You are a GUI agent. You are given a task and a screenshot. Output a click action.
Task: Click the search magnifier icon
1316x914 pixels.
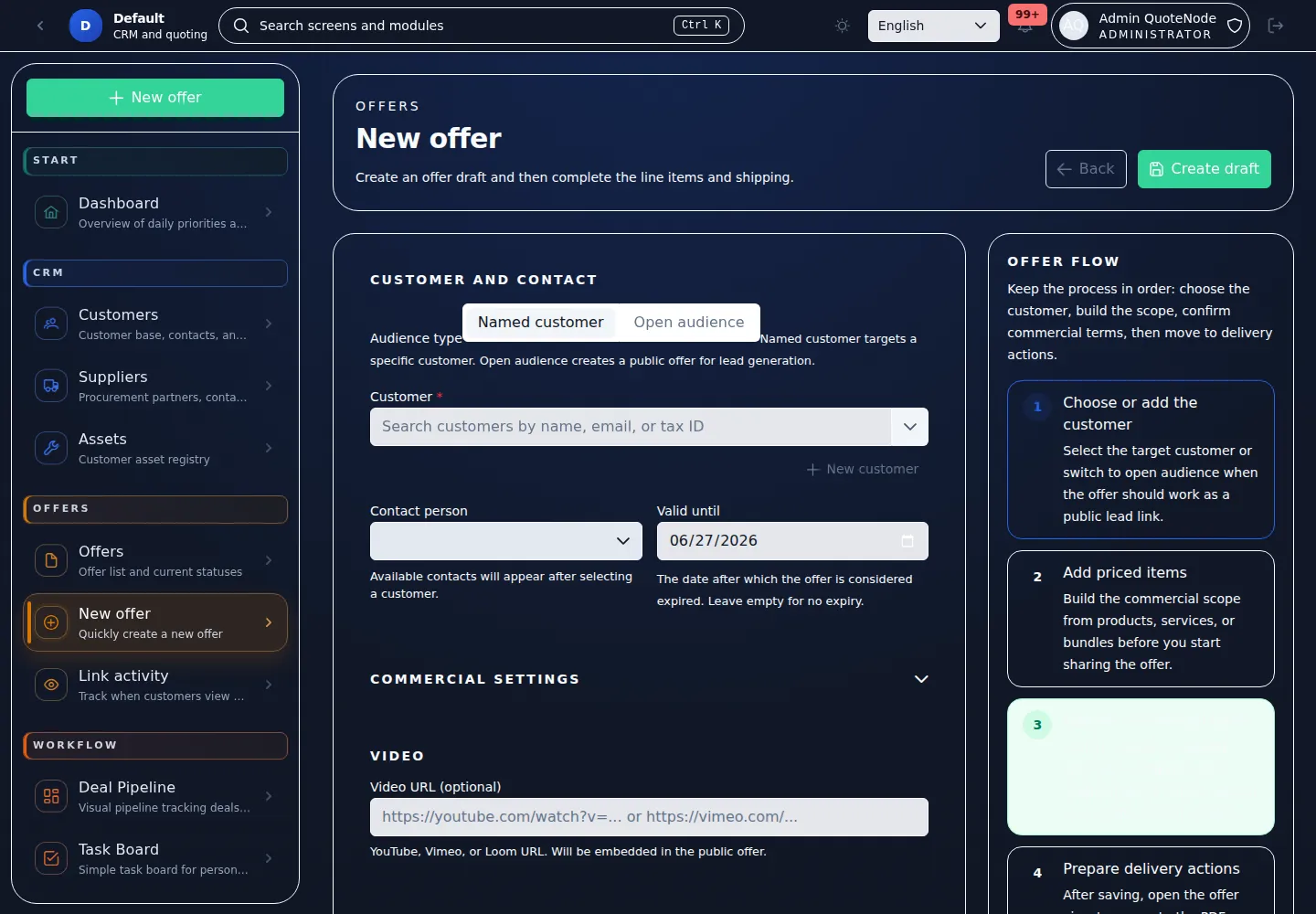pos(241,26)
